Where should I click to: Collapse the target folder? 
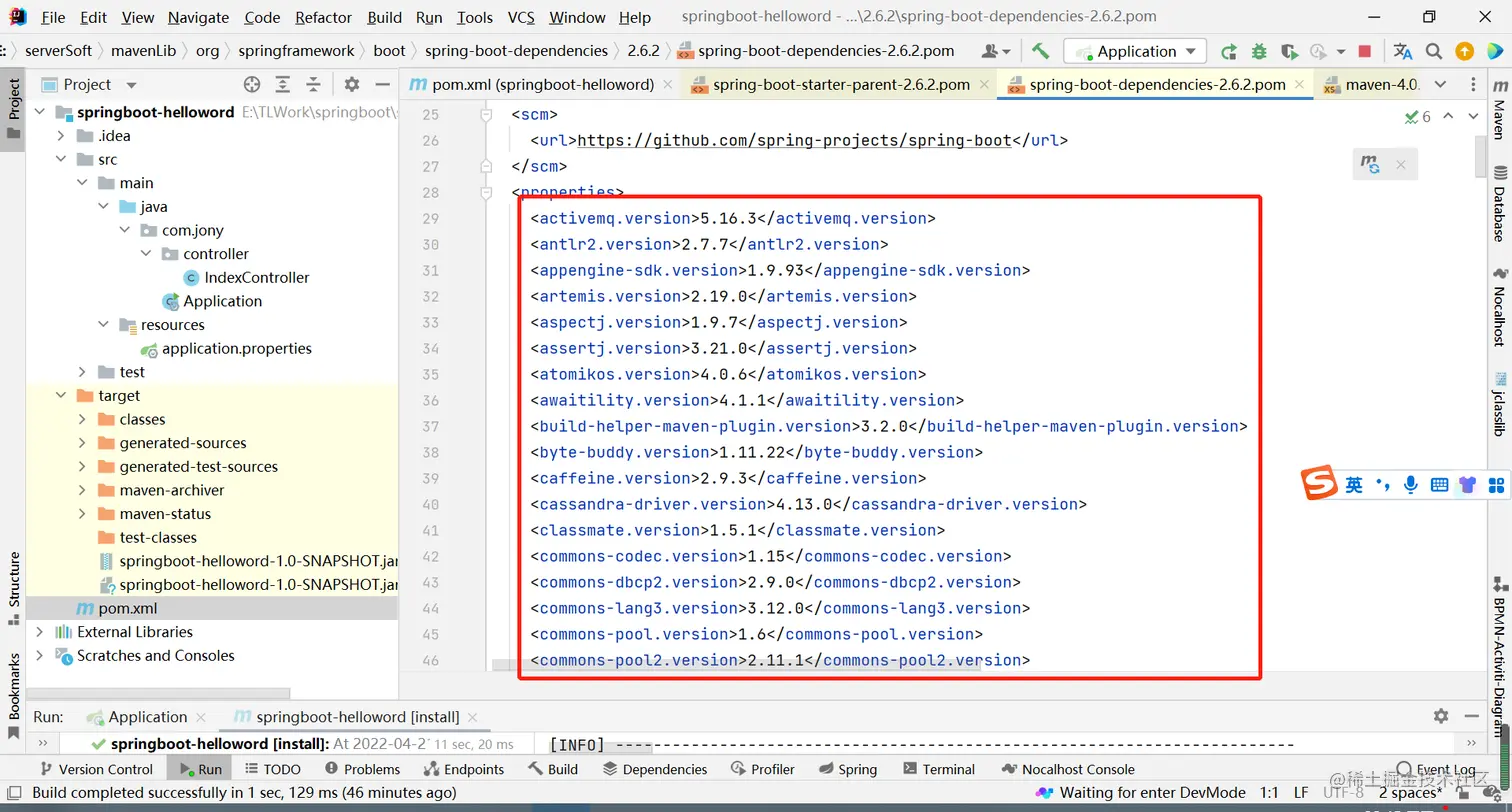(61, 395)
